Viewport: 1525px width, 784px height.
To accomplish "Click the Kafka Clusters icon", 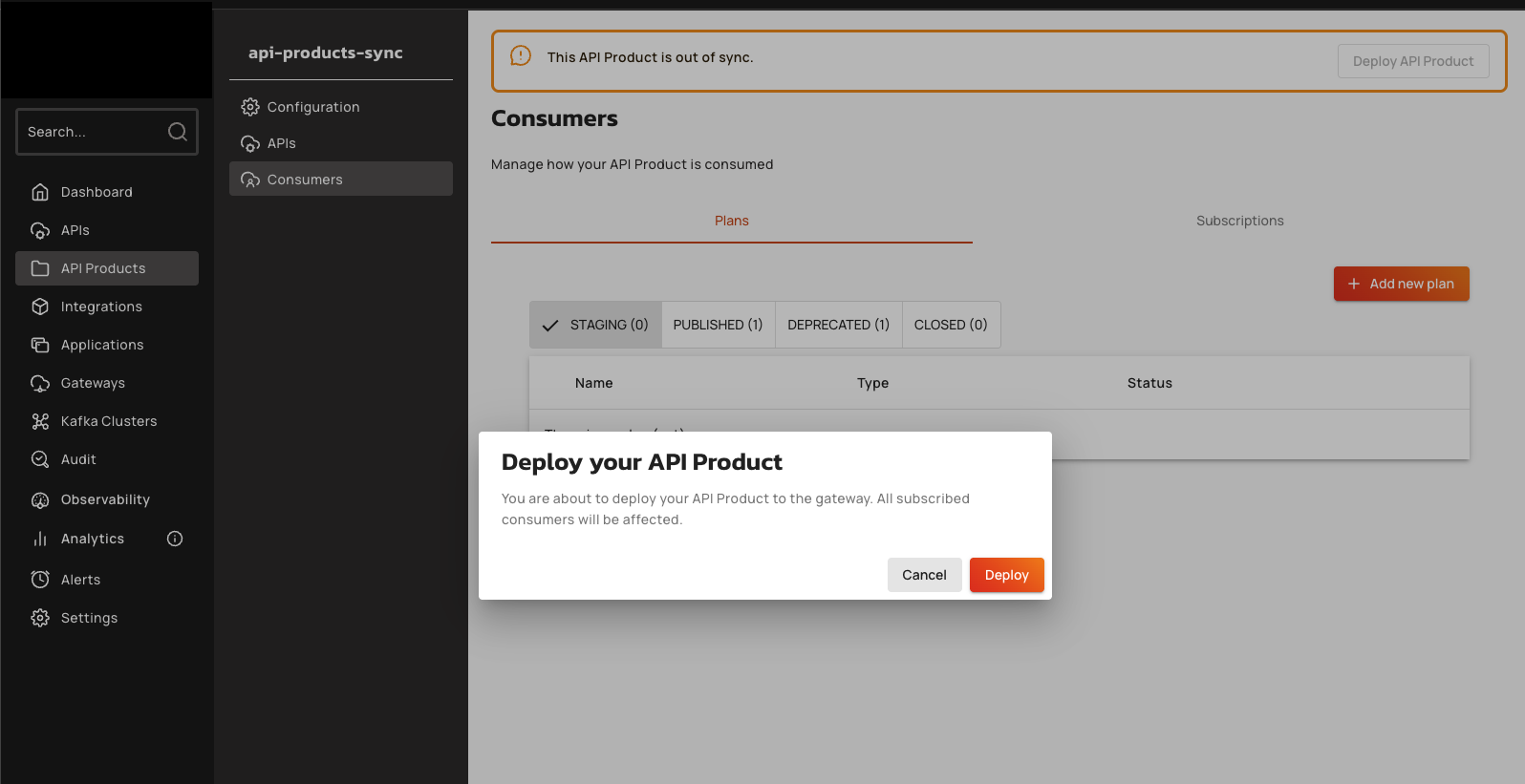I will tap(40, 421).
